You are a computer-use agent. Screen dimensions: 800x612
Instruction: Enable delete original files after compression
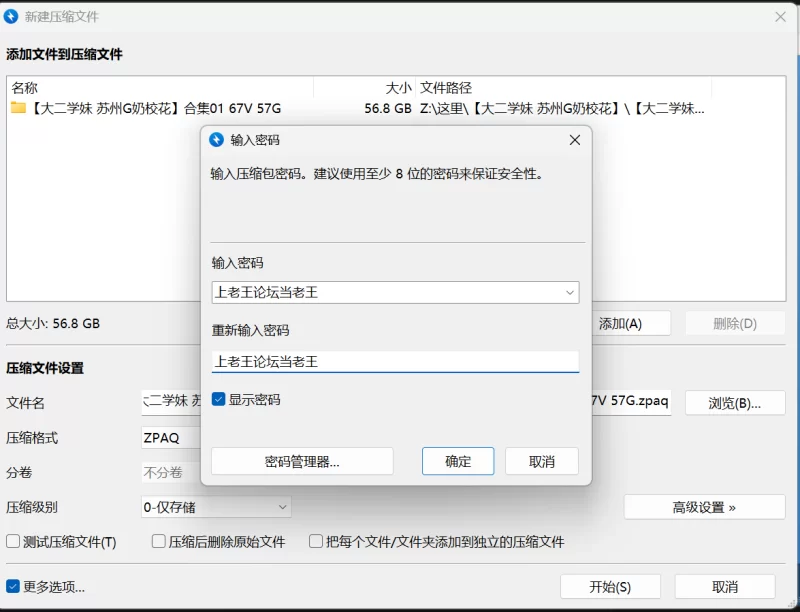(159, 541)
